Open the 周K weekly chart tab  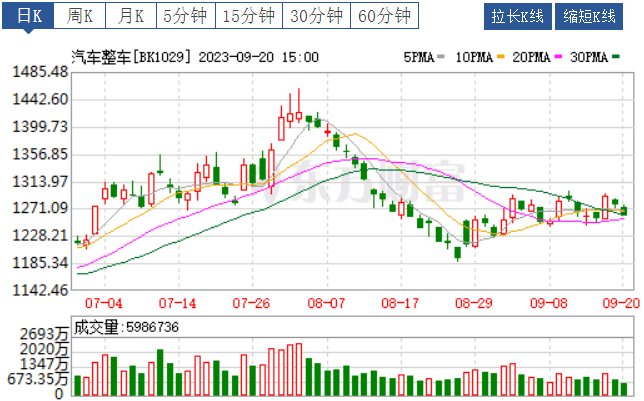[79, 16]
